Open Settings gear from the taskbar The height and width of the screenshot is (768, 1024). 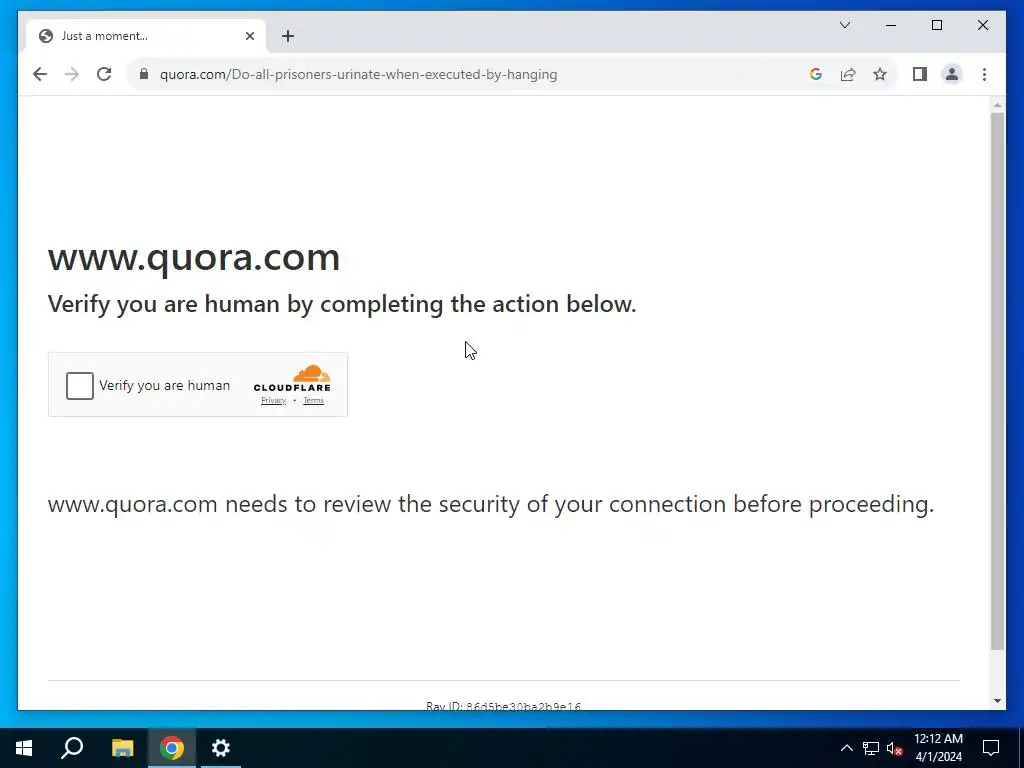point(221,748)
